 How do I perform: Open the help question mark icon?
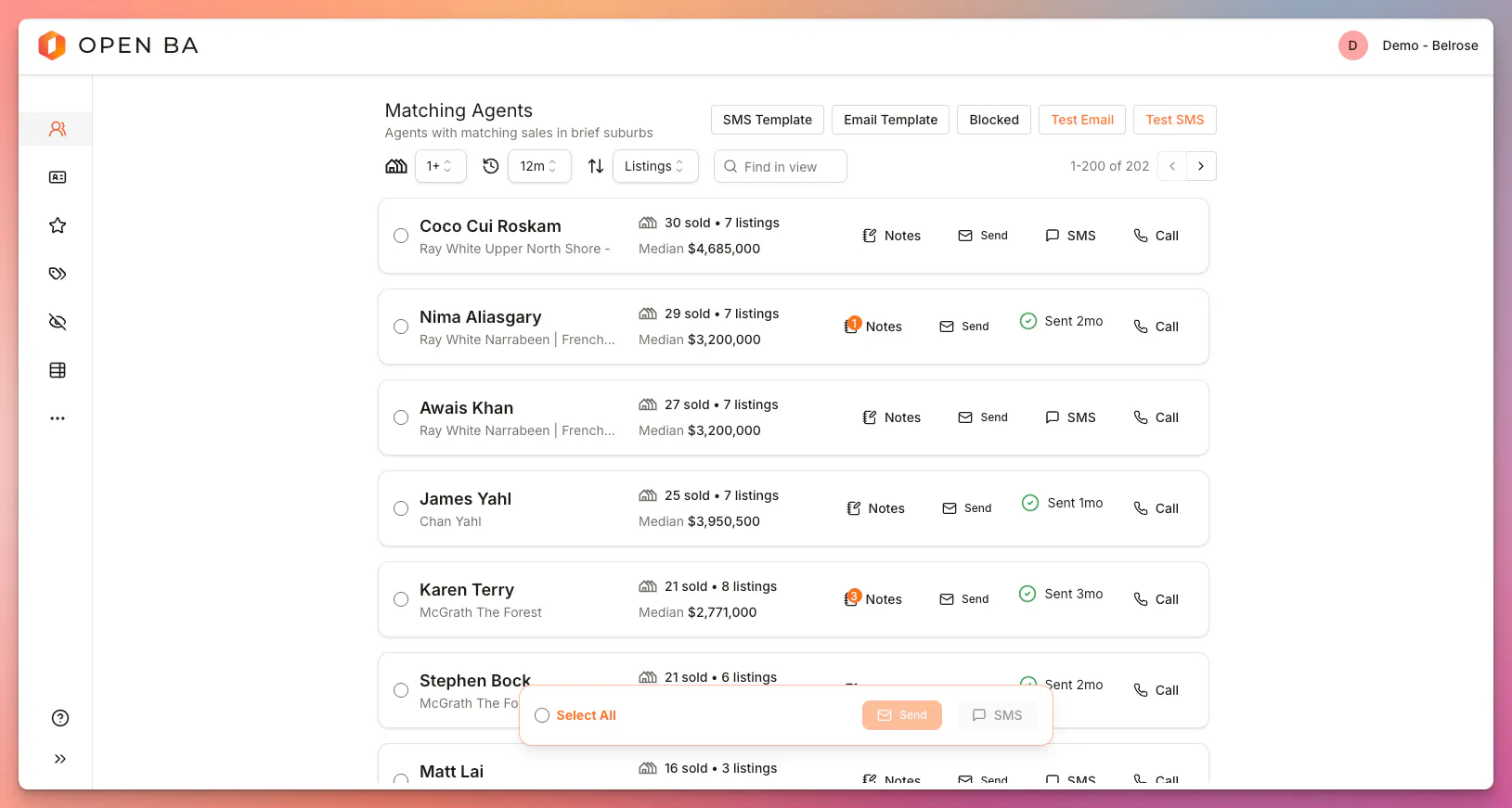(60, 718)
